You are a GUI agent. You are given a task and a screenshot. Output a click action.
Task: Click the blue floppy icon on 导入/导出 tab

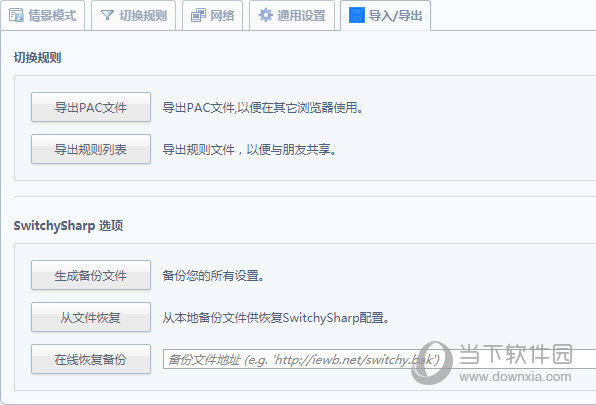(x=357, y=15)
